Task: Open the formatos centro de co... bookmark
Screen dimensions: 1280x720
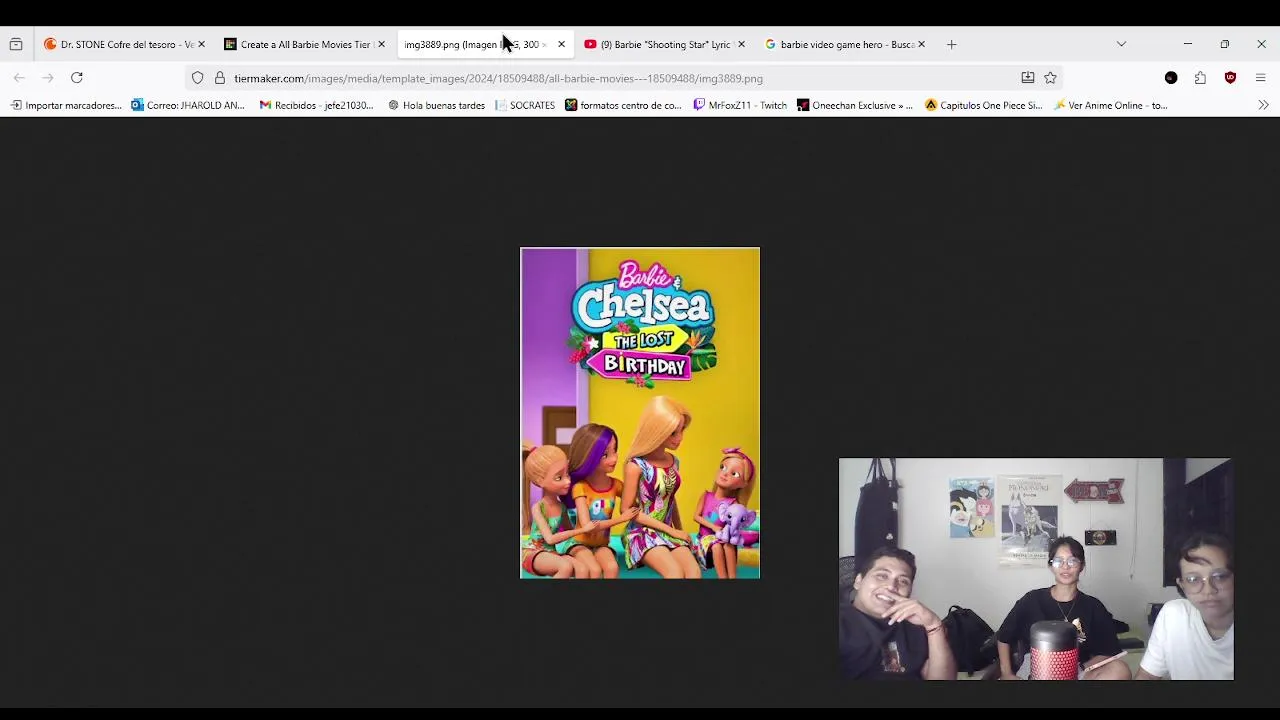Action: [x=623, y=105]
